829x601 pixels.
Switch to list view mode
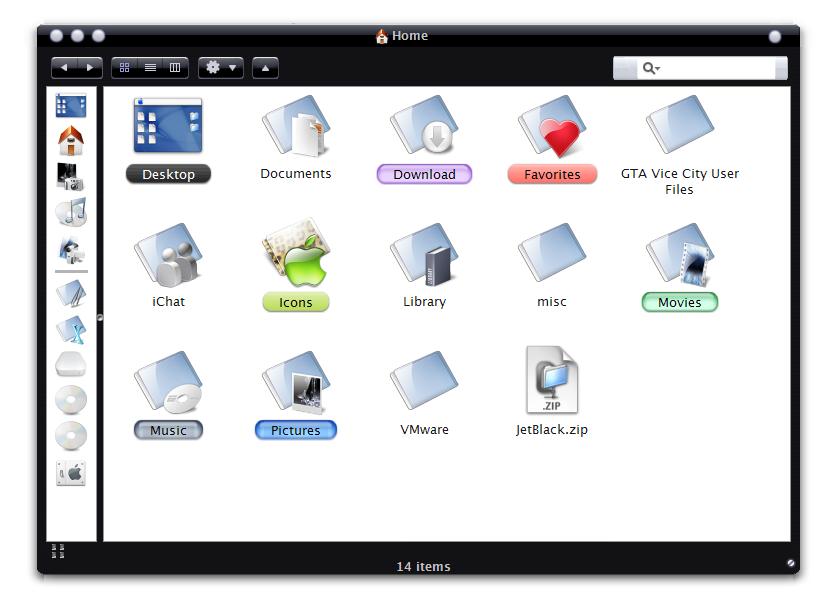pos(150,68)
